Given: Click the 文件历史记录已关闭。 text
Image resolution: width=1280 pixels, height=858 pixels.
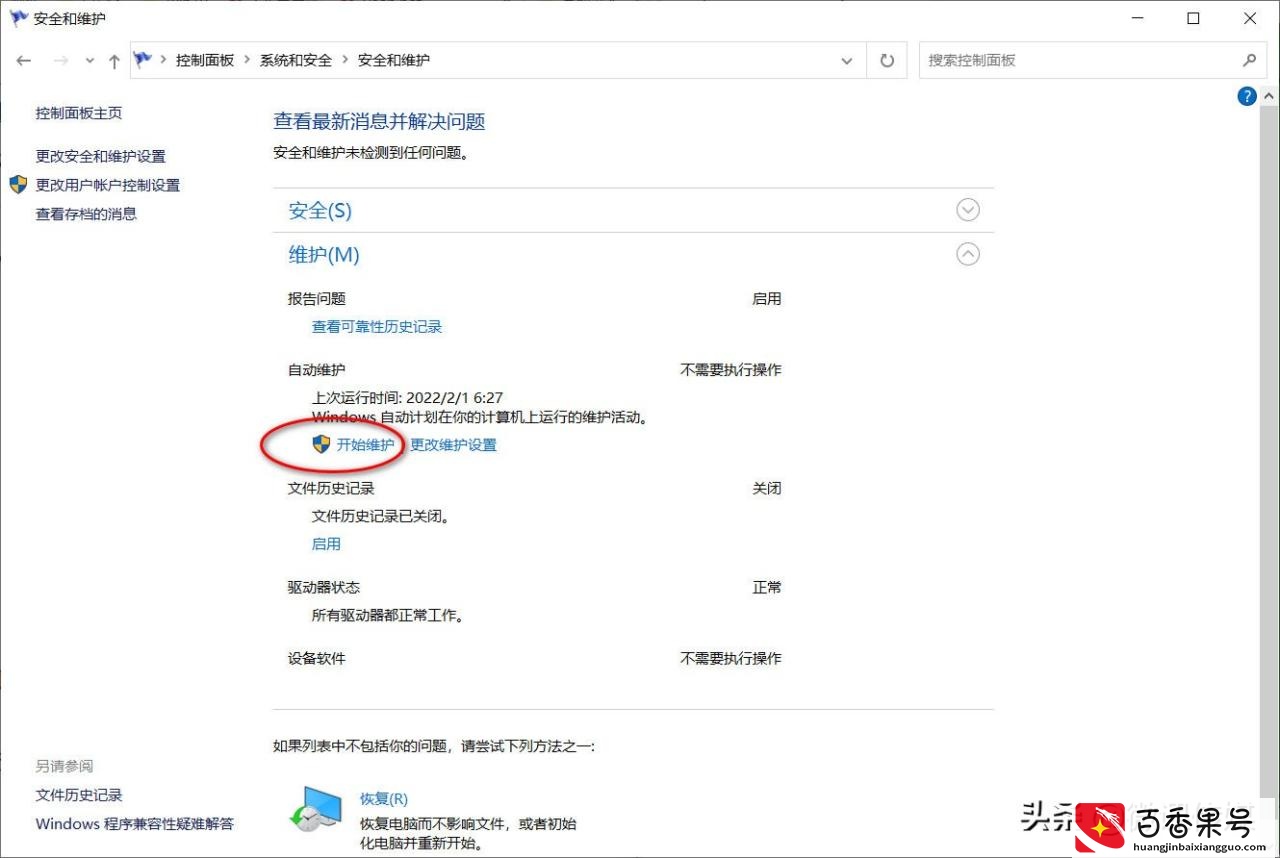Looking at the screenshot, I should 381,516.
